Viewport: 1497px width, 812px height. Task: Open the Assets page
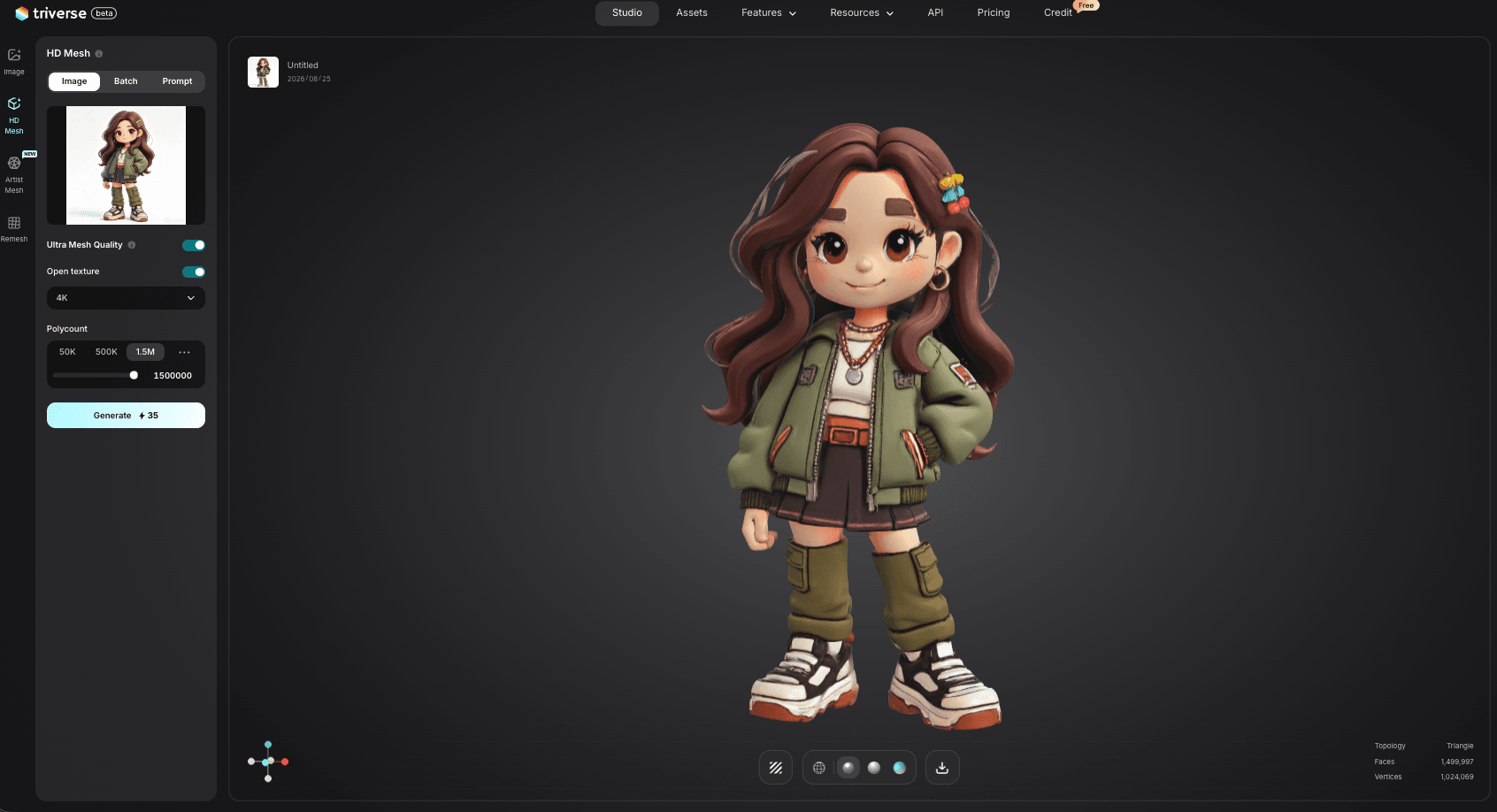coord(692,13)
